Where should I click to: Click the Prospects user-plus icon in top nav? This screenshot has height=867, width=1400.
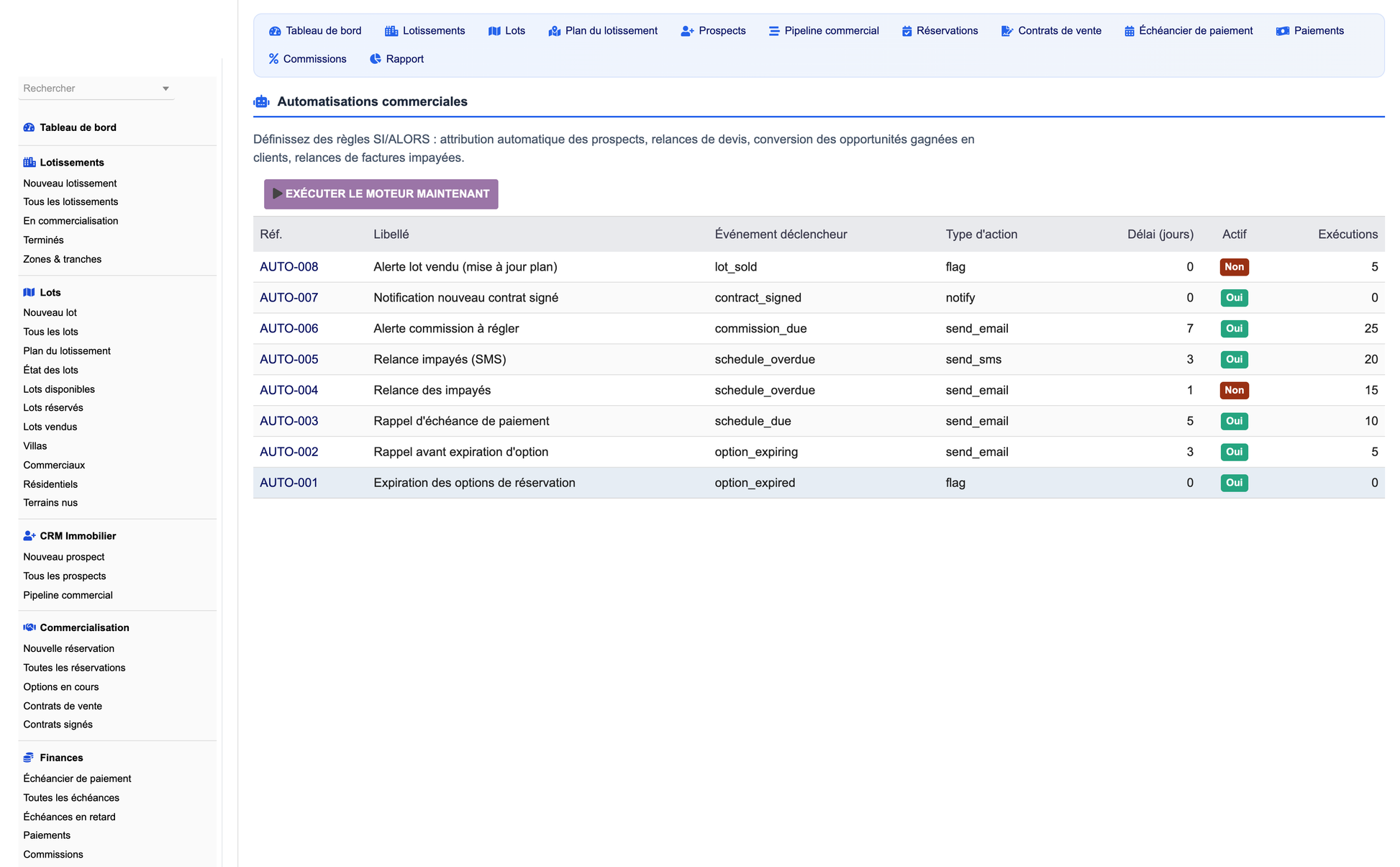click(687, 31)
